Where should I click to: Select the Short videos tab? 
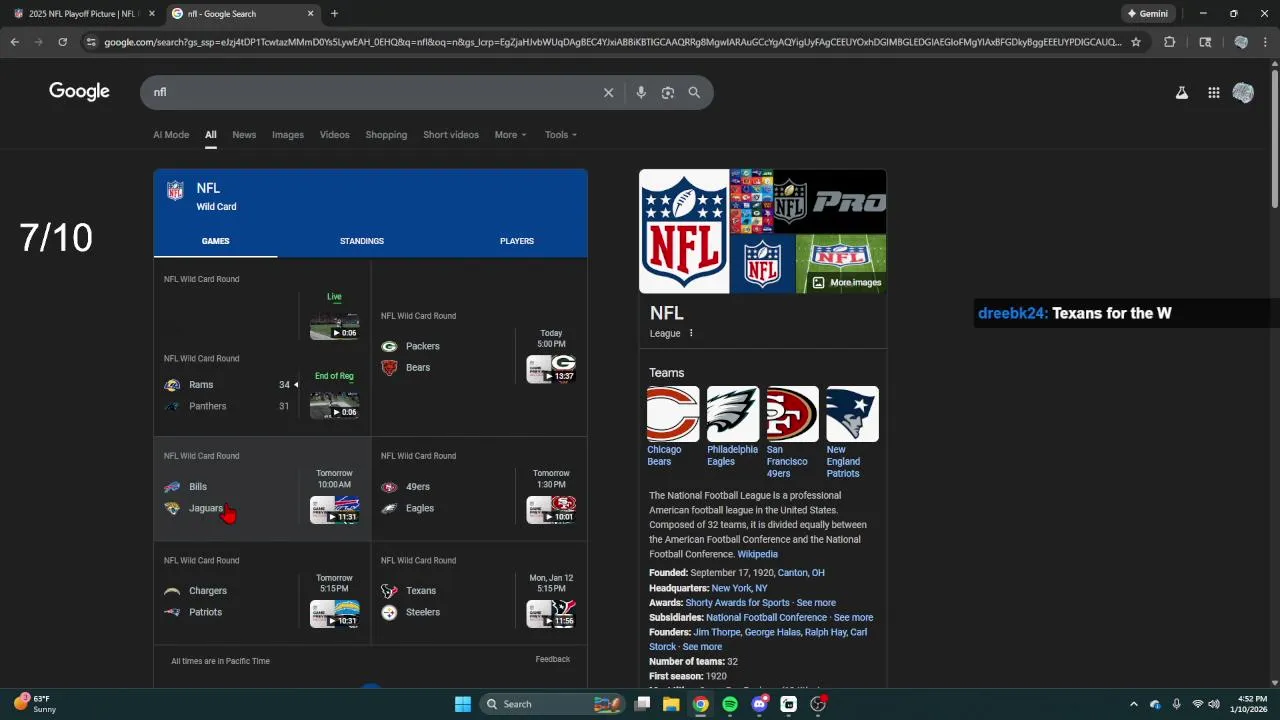[451, 135]
